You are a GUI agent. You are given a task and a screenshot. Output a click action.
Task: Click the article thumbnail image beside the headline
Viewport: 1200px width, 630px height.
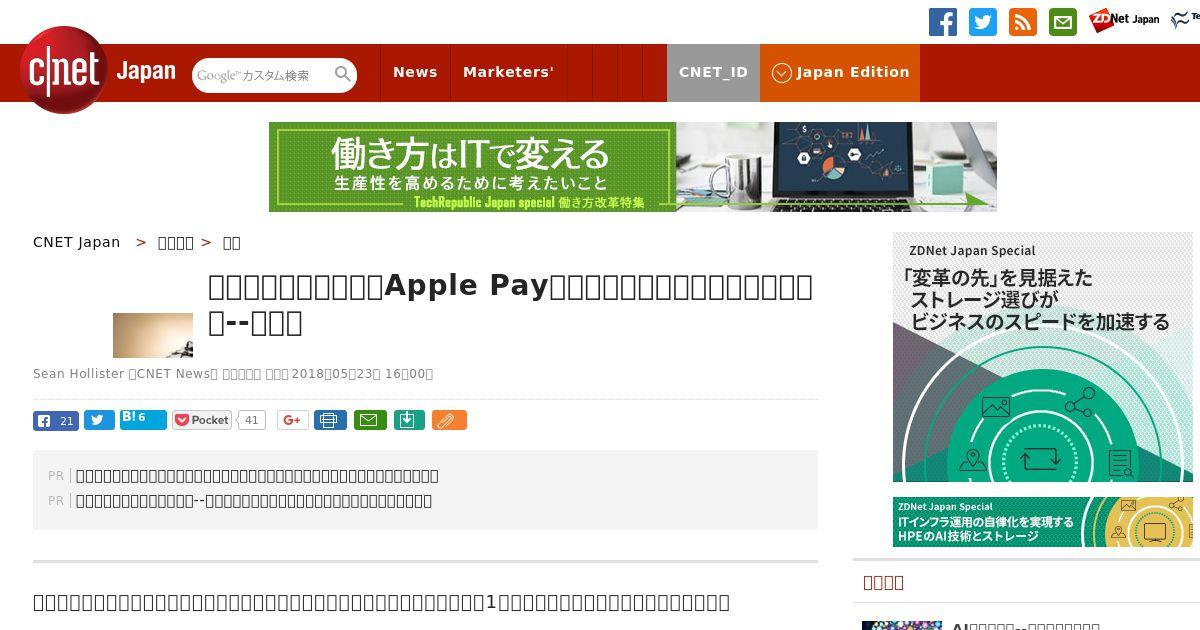[x=153, y=335]
